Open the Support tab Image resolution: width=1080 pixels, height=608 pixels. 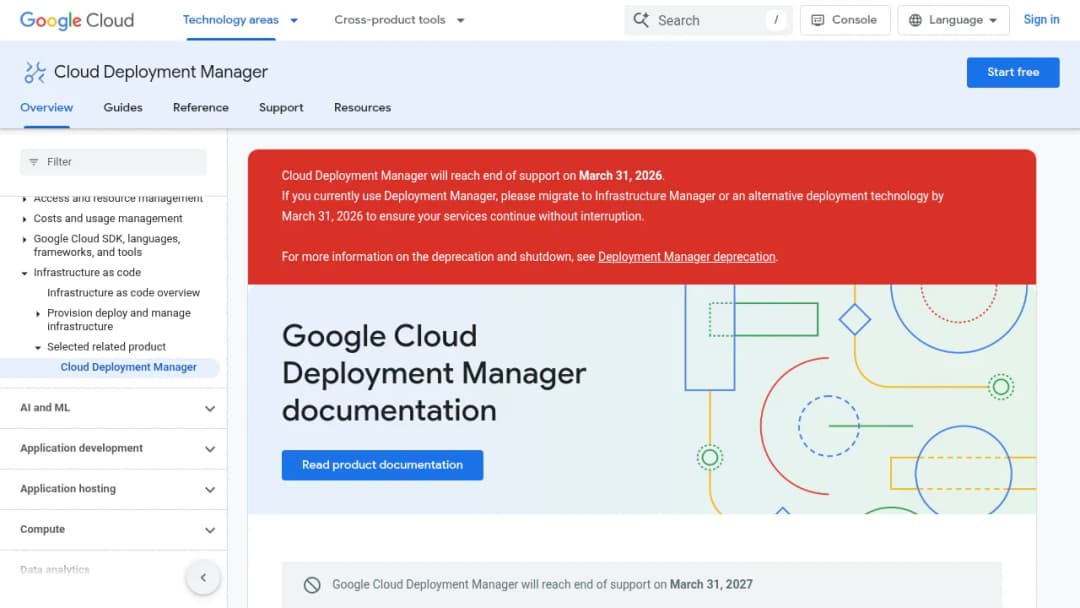pyautogui.click(x=281, y=107)
